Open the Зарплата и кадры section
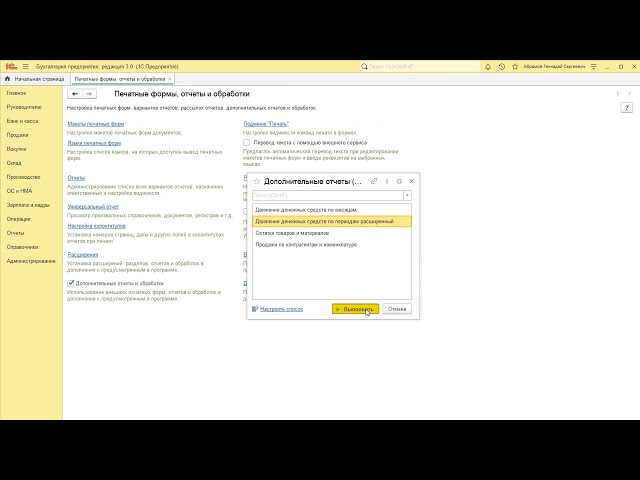Screen dimensions: 640x480 tap(28, 205)
